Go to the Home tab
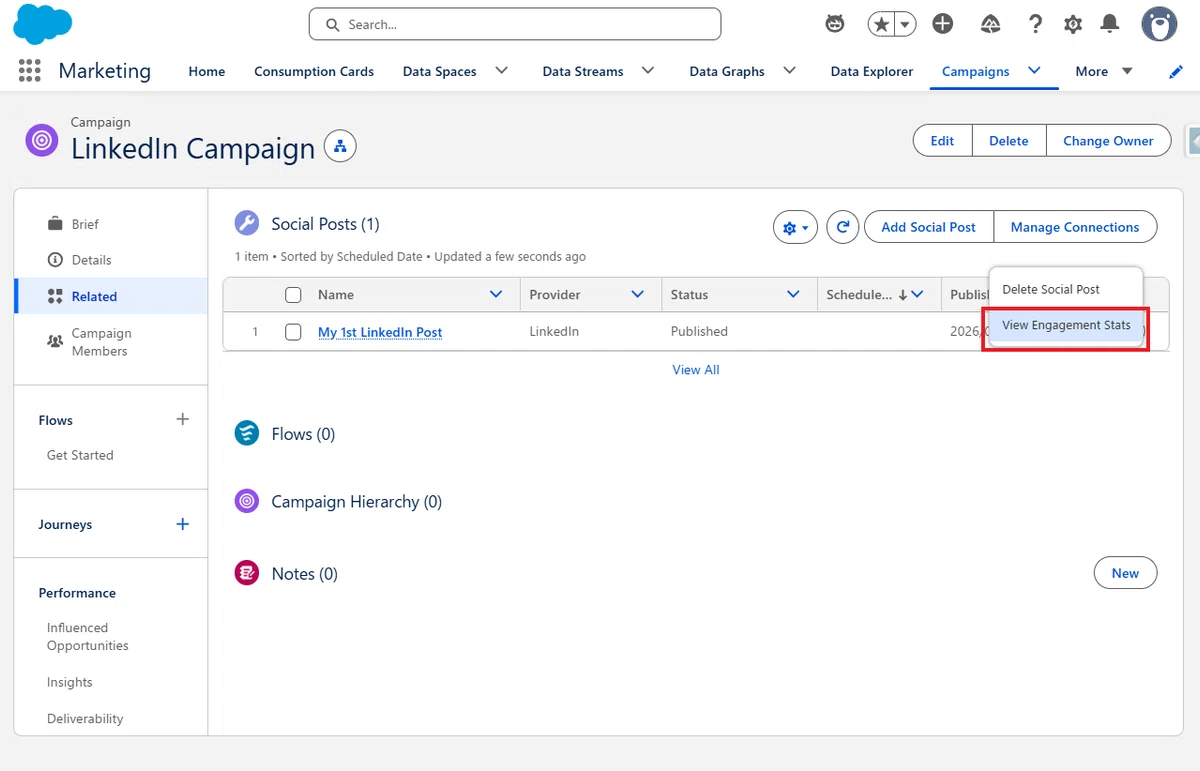1200x771 pixels. [207, 72]
